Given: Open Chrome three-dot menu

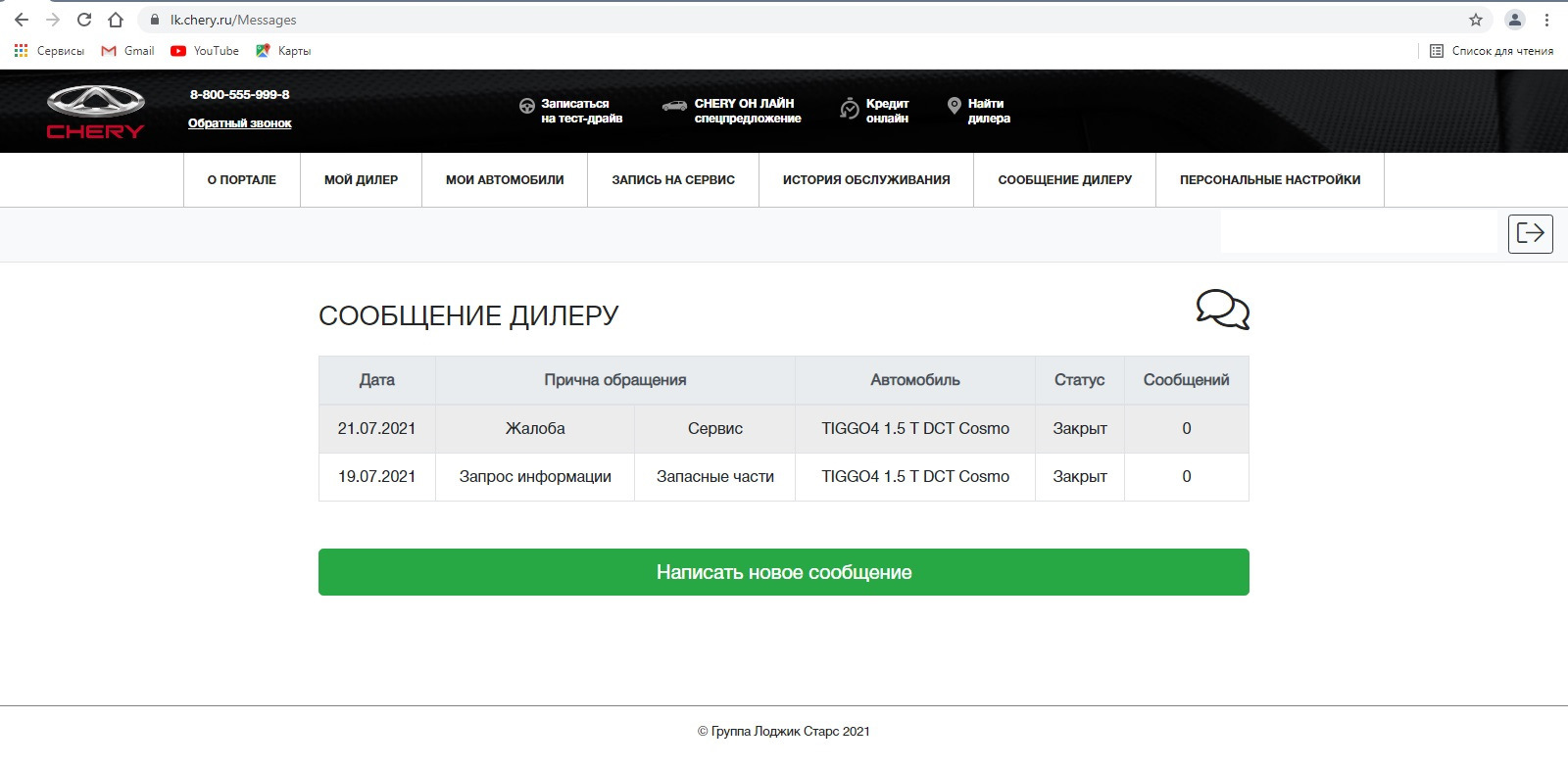Looking at the screenshot, I should click(x=1547, y=20).
